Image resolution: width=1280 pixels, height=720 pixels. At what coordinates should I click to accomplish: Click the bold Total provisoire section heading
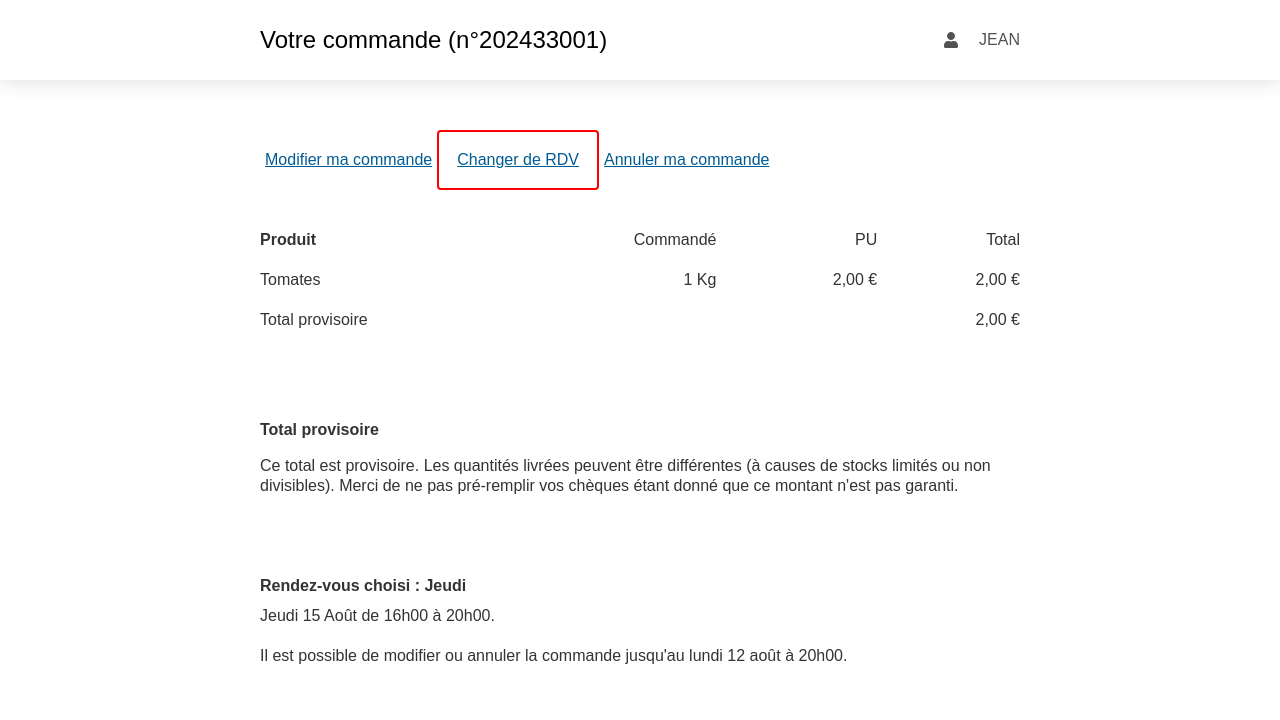[319, 430]
